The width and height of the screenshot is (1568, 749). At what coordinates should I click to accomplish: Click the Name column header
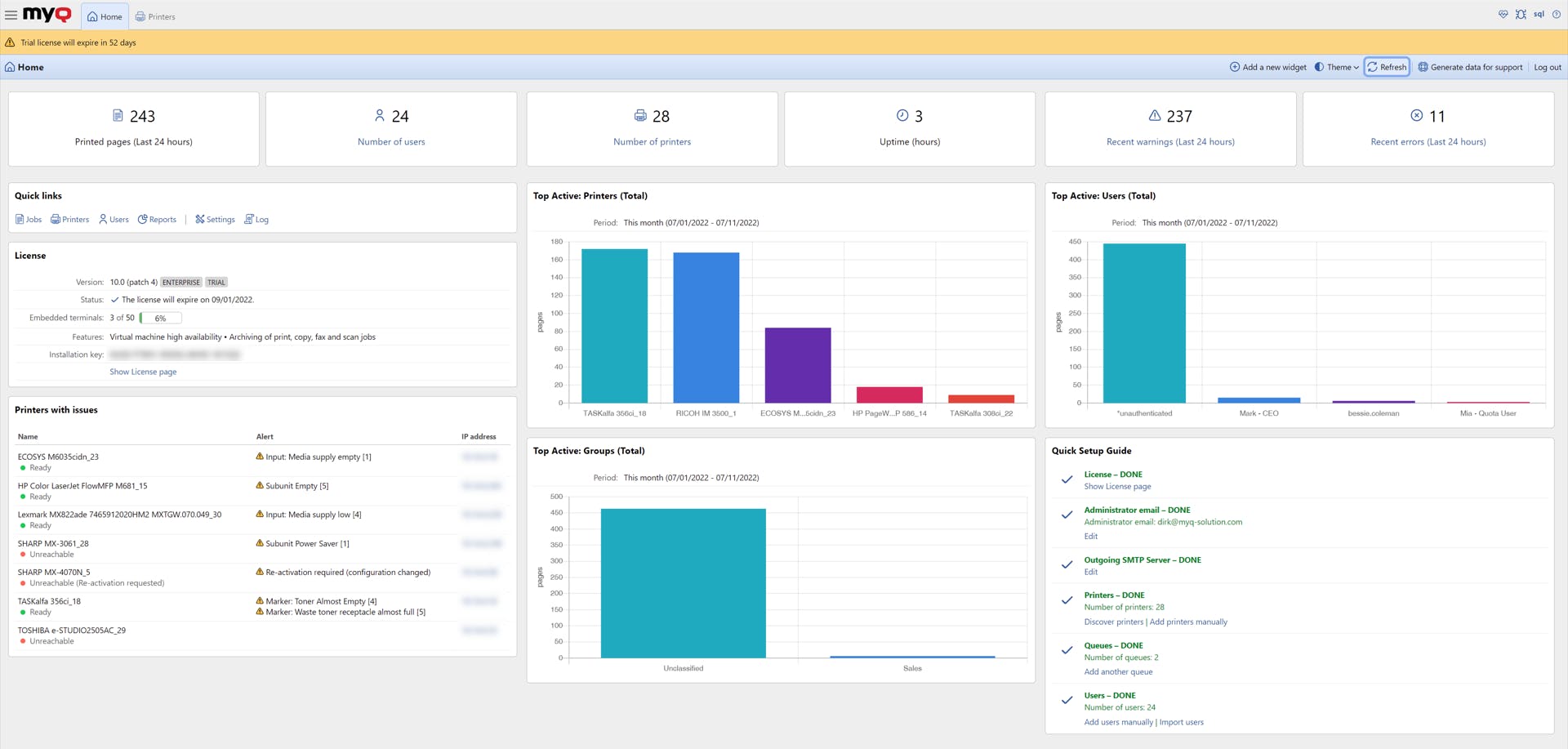tap(28, 437)
